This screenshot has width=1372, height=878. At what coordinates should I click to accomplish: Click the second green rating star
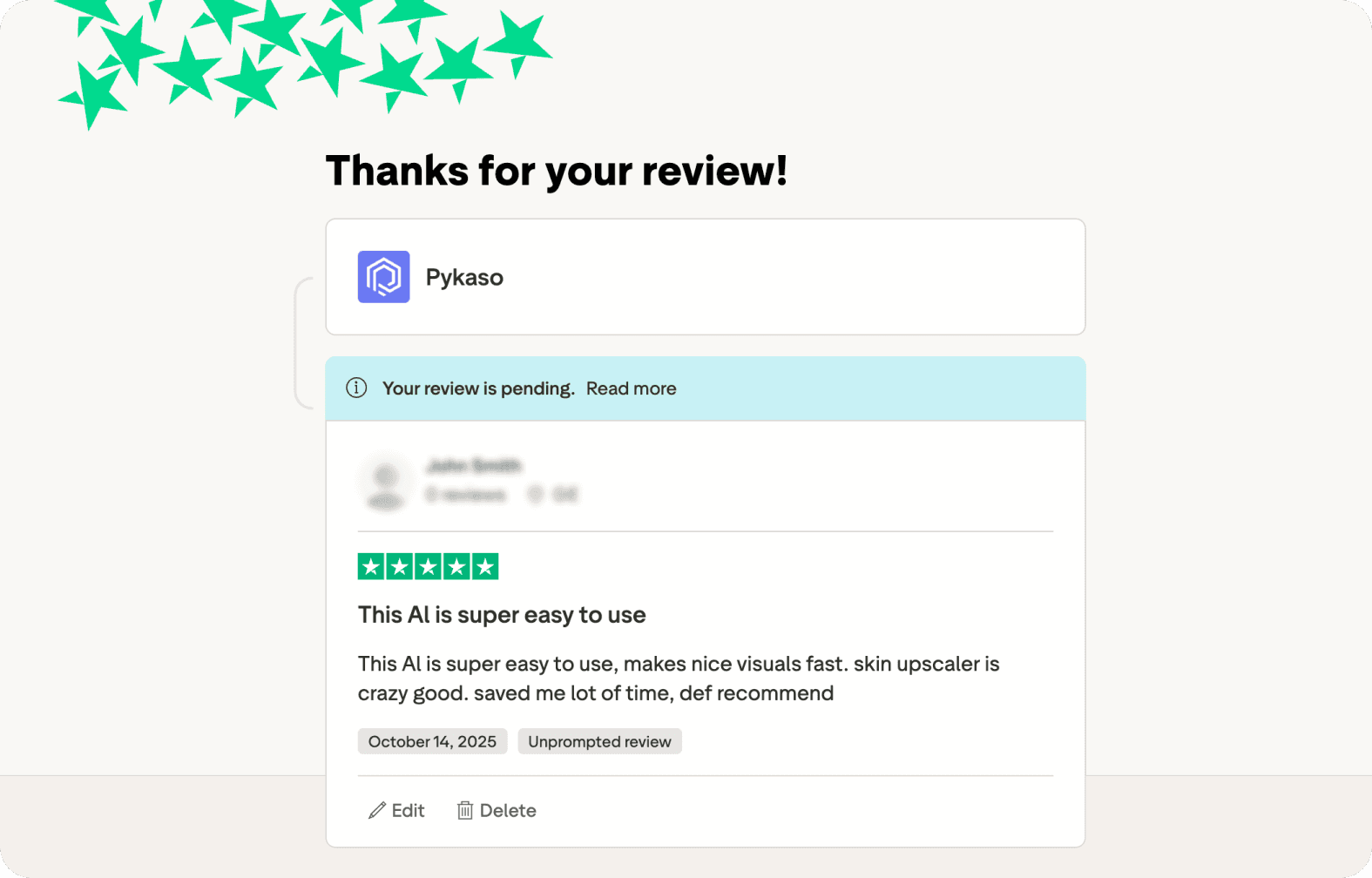(400, 567)
